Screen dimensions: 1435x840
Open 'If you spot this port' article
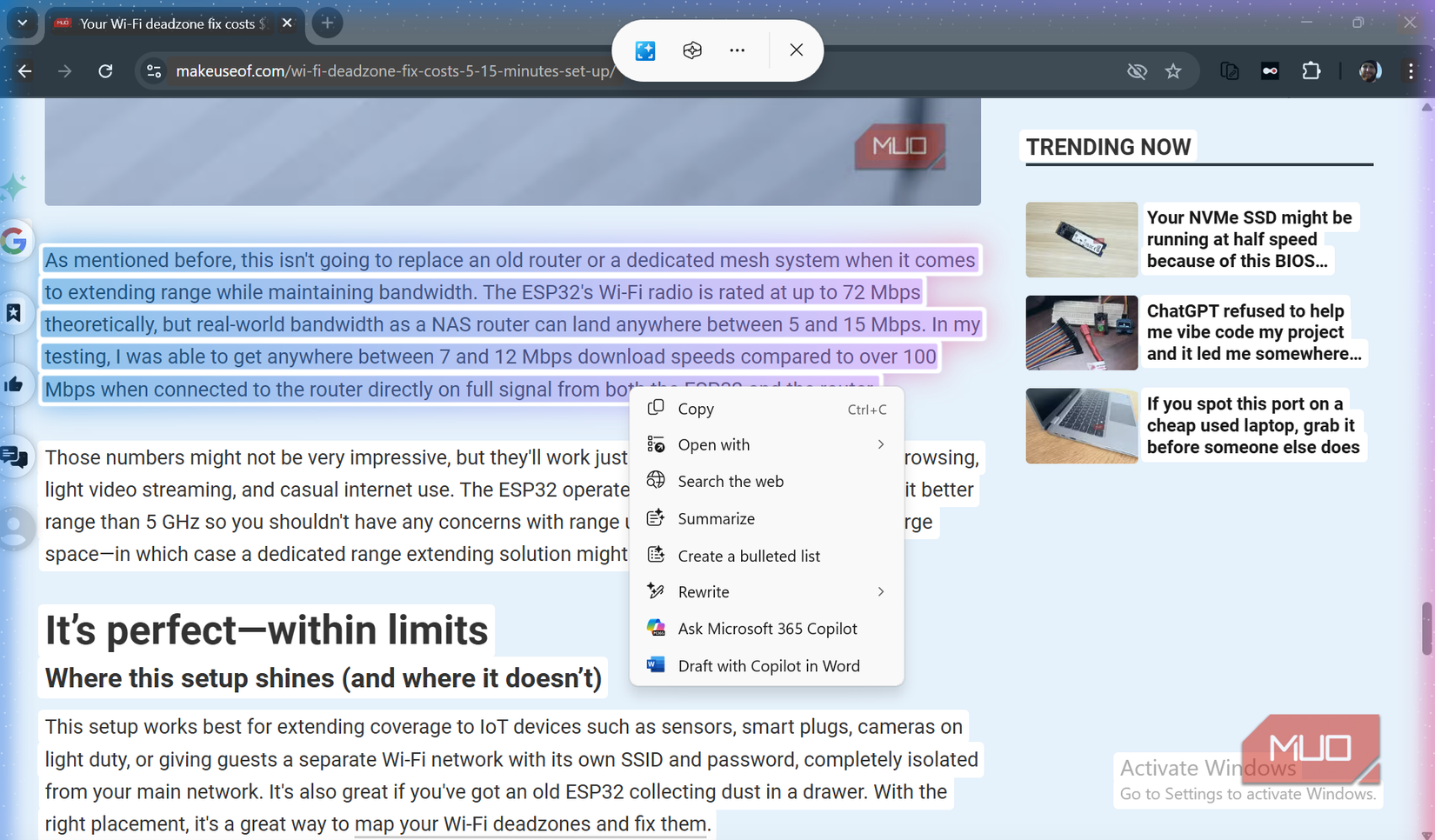1252,425
